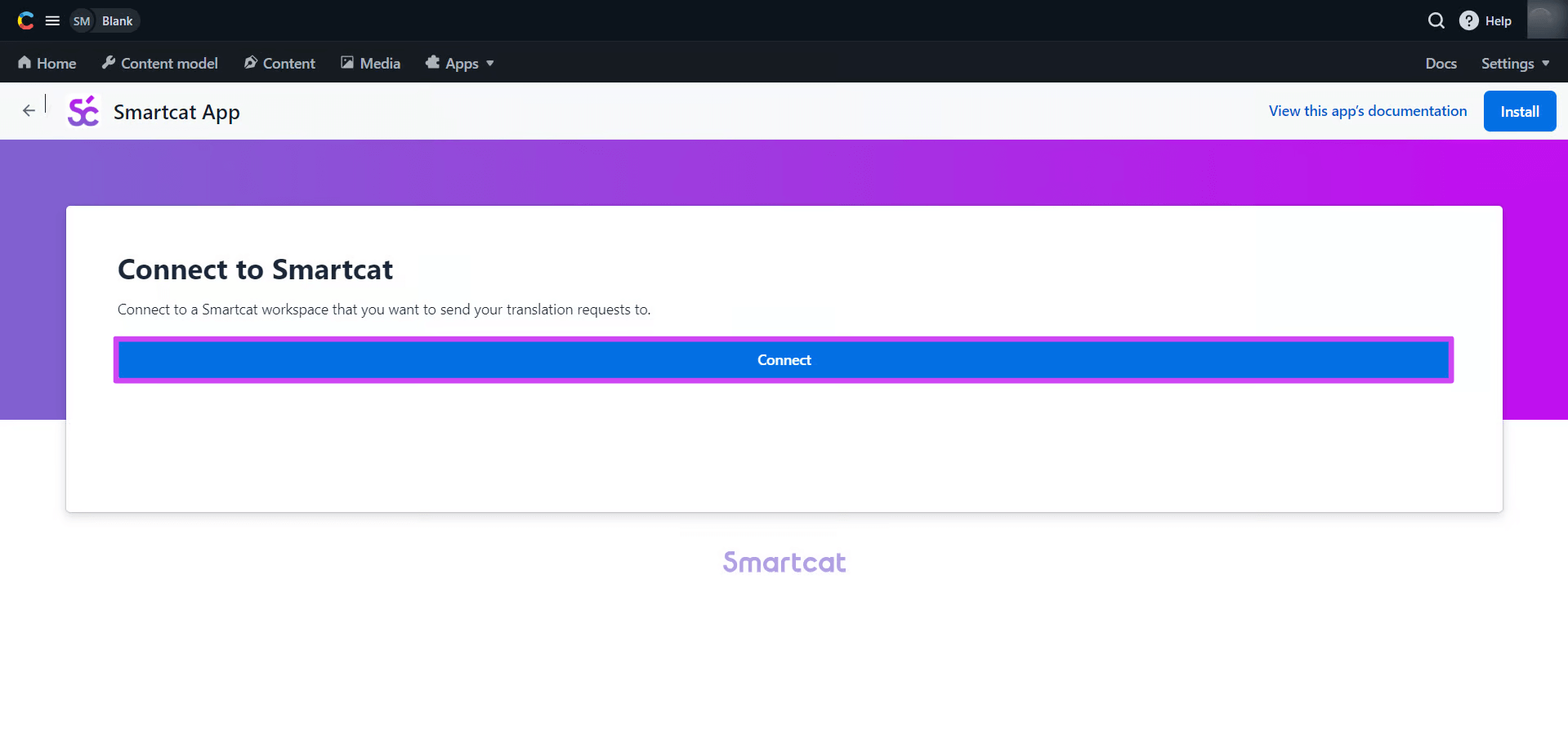The image size is (1568, 744).
Task: Click the blue Connect button
Action: [x=784, y=359]
